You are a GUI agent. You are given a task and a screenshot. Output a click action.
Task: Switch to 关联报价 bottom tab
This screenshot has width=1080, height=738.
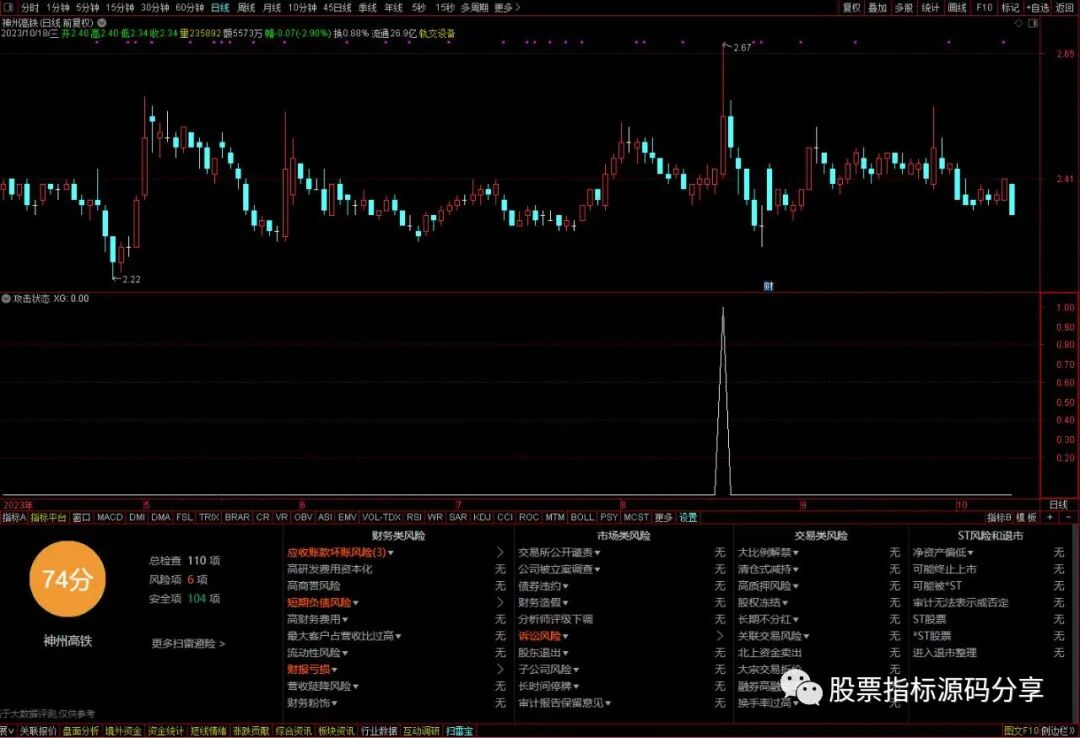pos(38,731)
